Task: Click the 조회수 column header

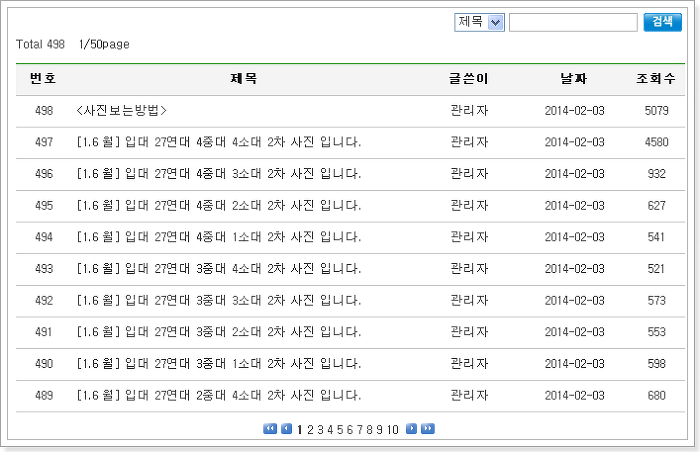Action: pyautogui.click(x=656, y=79)
